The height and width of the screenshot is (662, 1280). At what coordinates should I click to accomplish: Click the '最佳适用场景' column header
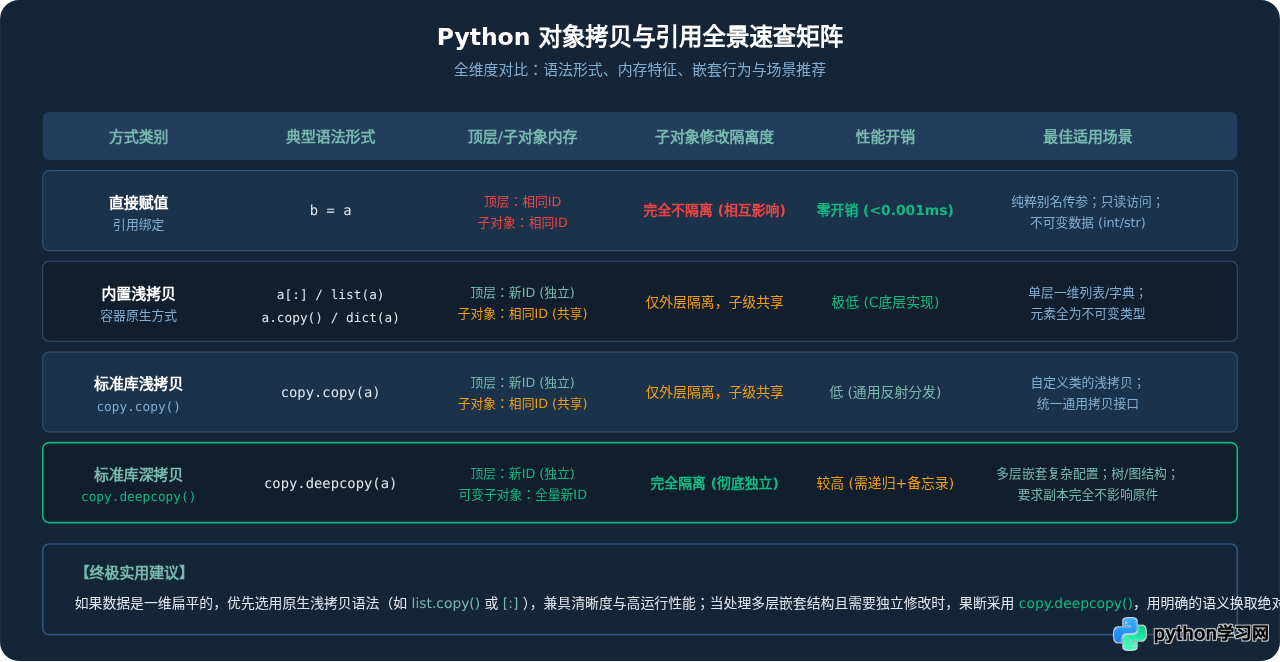pyautogui.click(x=1088, y=137)
